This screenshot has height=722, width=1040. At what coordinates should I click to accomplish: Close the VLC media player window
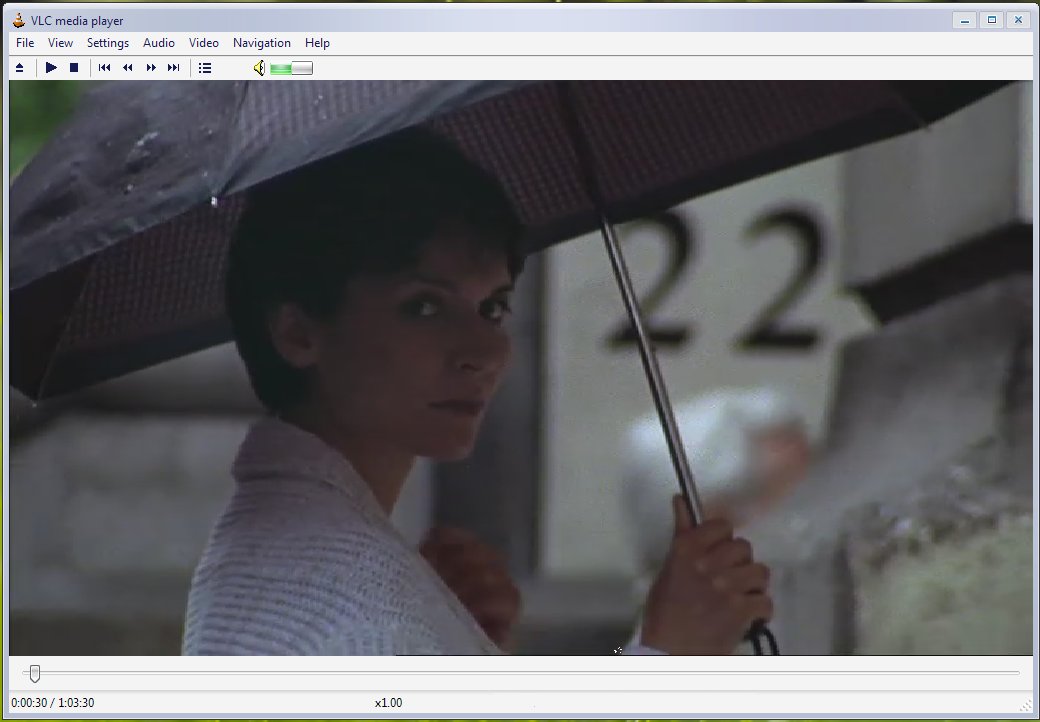1018,21
